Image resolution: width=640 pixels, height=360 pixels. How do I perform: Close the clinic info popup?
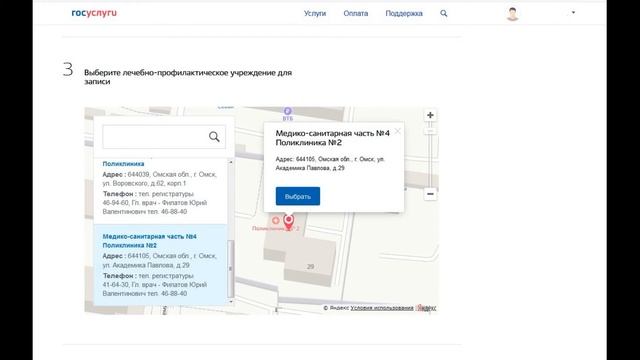pyautogui.click(x=398, y=131)
